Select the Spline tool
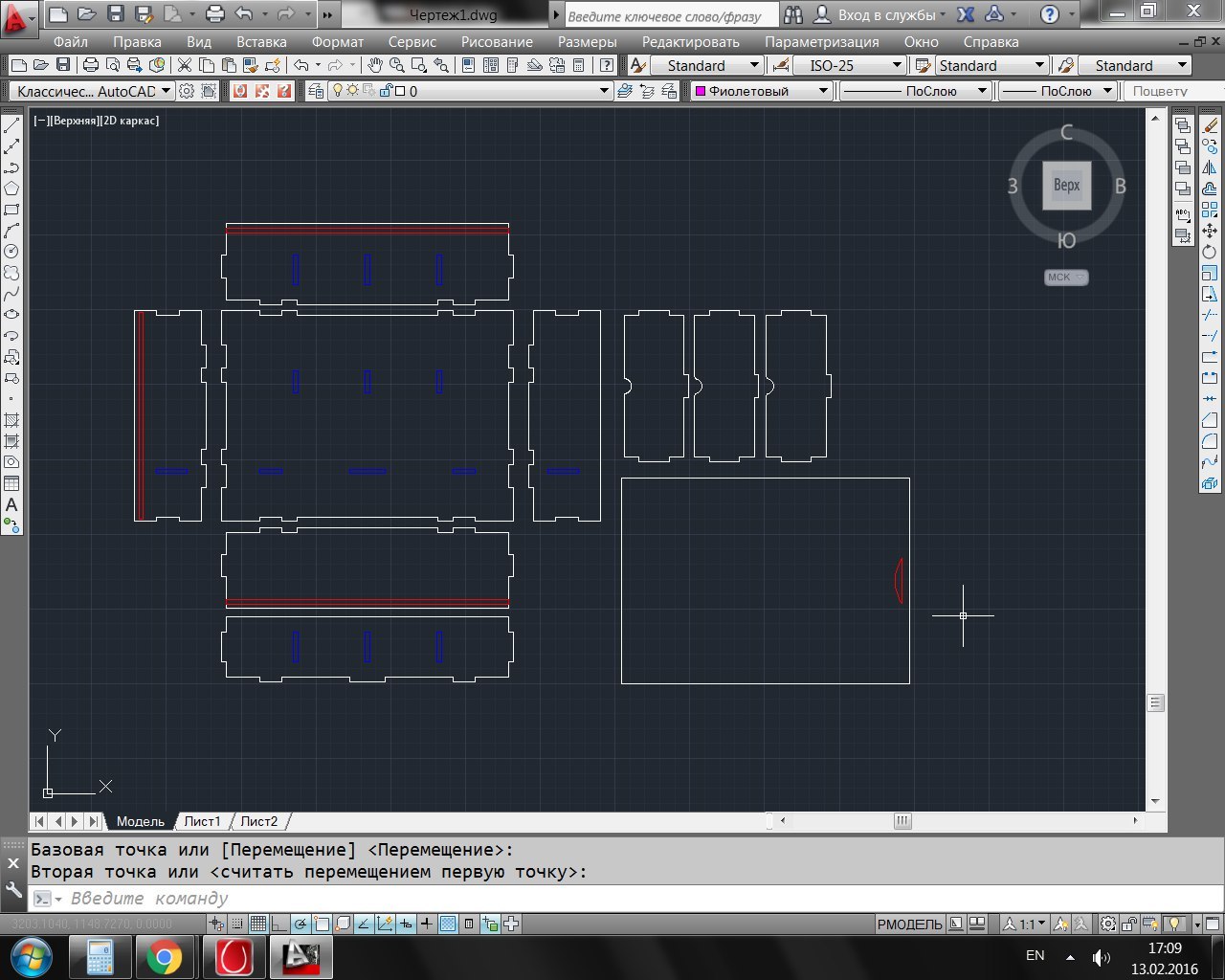Screen dimensions: 1225x980 pyautogui.click(x=11, y=294)
